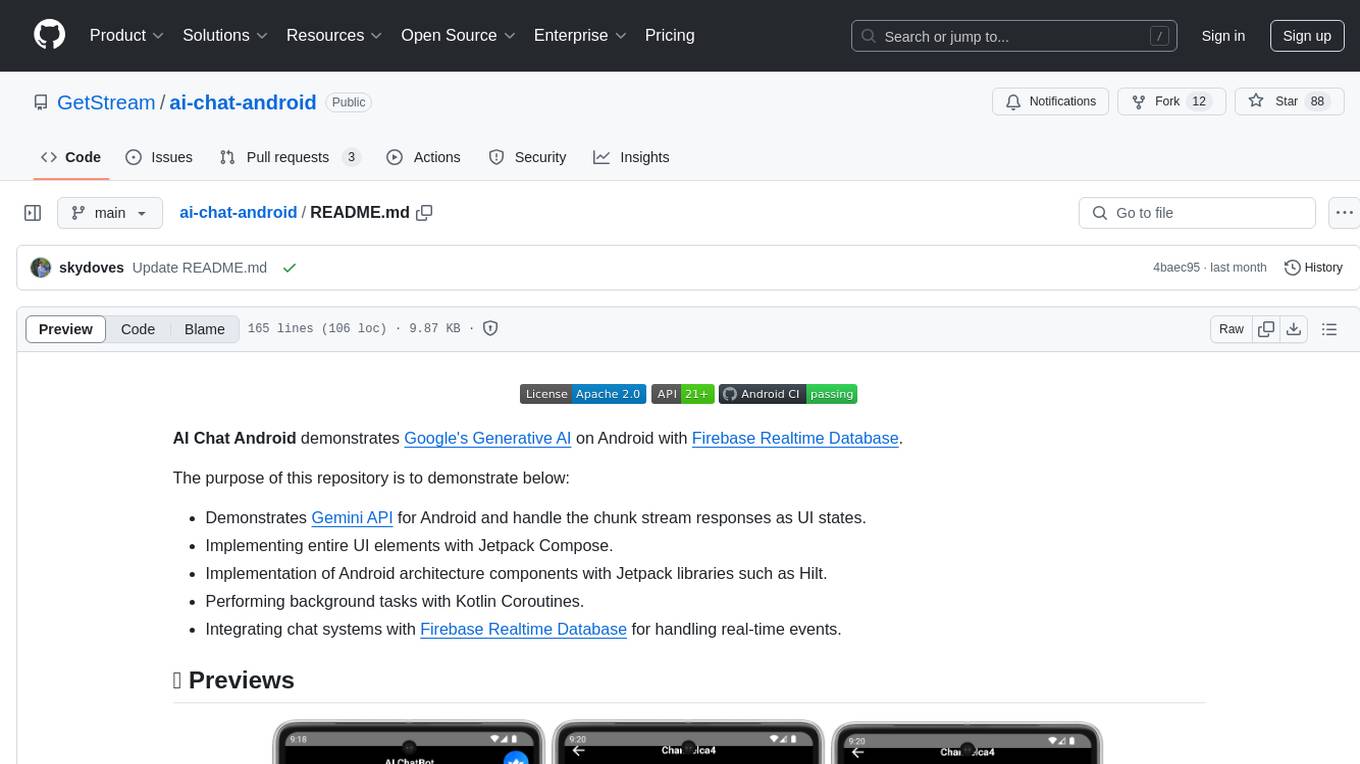1360x764 pixels.
Task: Click the Notifications bell button
Action: (x=1051, y=102)
